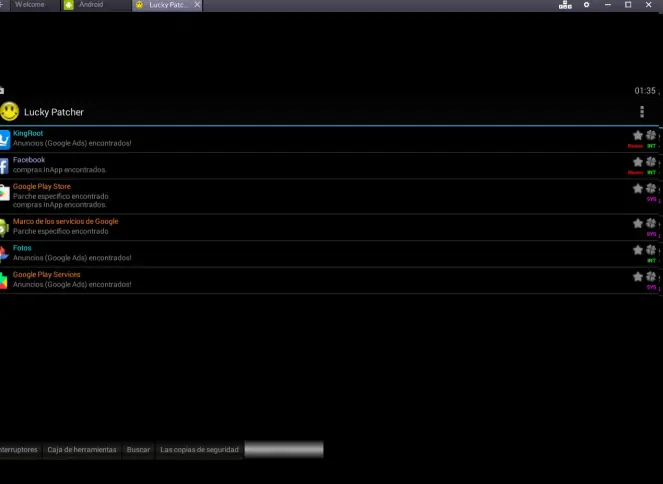Open the three-dot overflow menu
663x484 pixels.
coord(642,112)
